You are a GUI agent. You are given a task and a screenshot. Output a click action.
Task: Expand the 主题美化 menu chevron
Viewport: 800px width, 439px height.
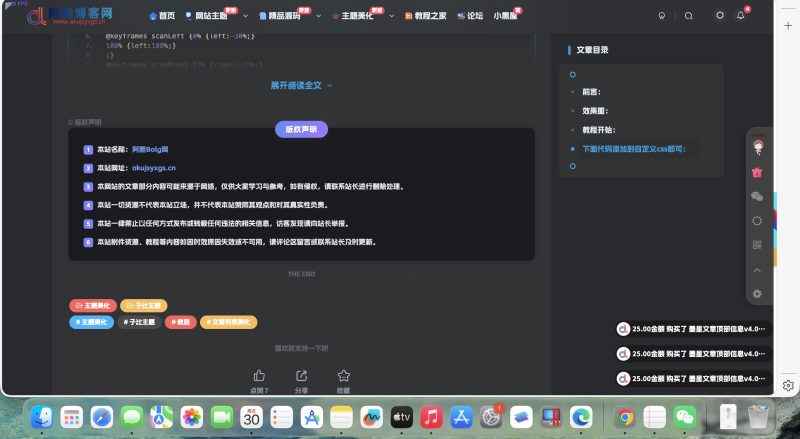pos(391,16)
